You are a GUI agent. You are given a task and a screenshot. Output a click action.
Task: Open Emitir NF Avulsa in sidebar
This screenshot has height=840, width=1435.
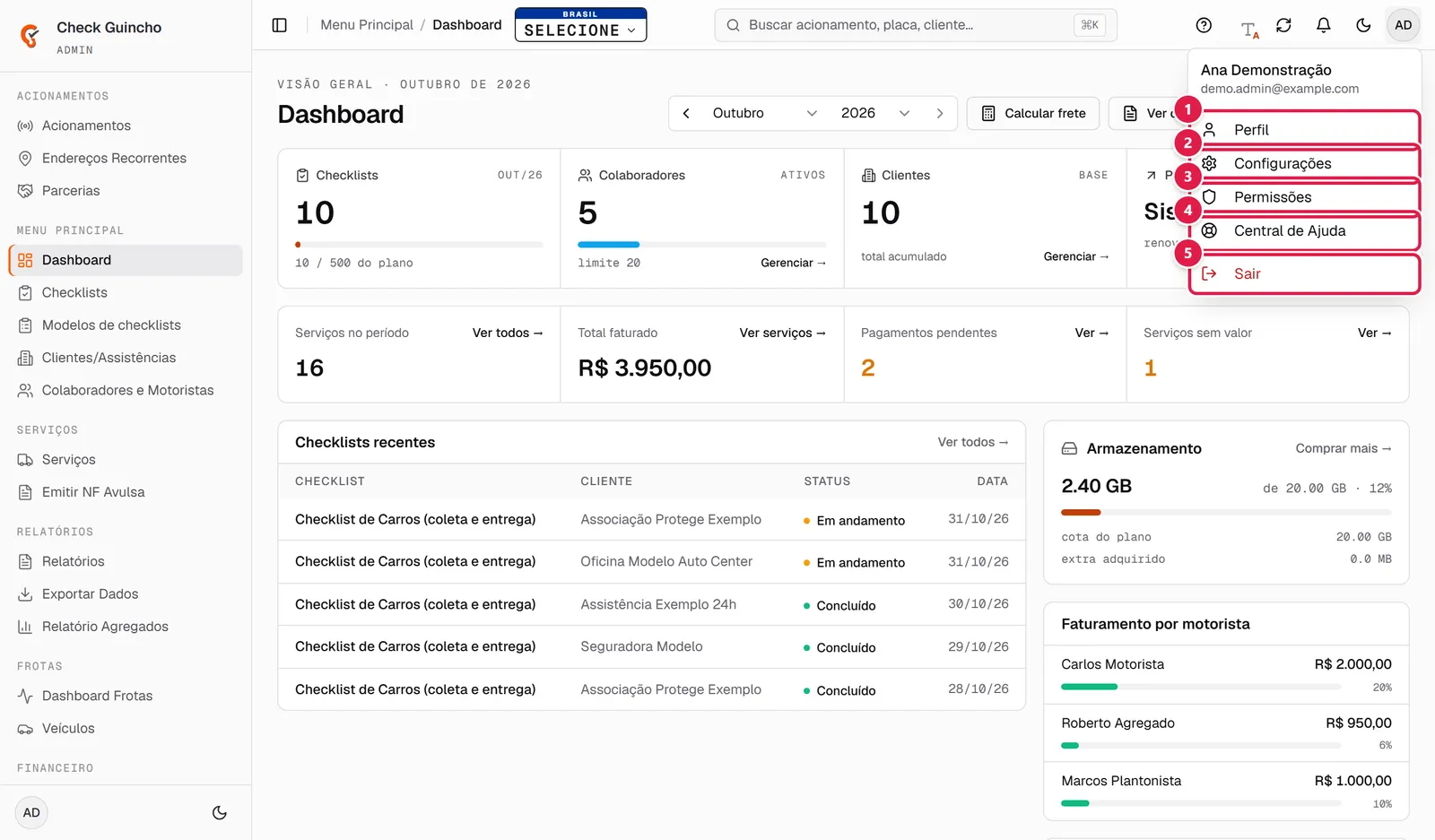click(126, 492)
